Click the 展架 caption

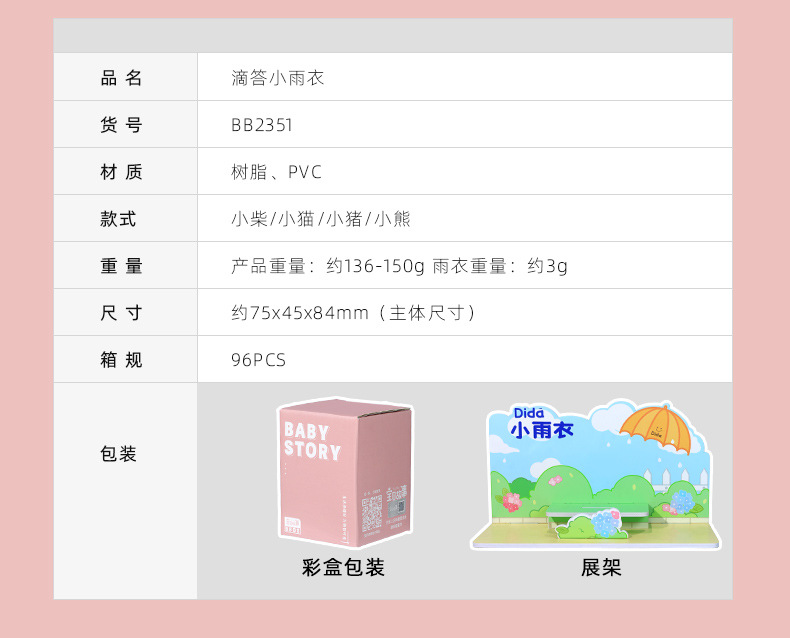(x=601, y=567)
